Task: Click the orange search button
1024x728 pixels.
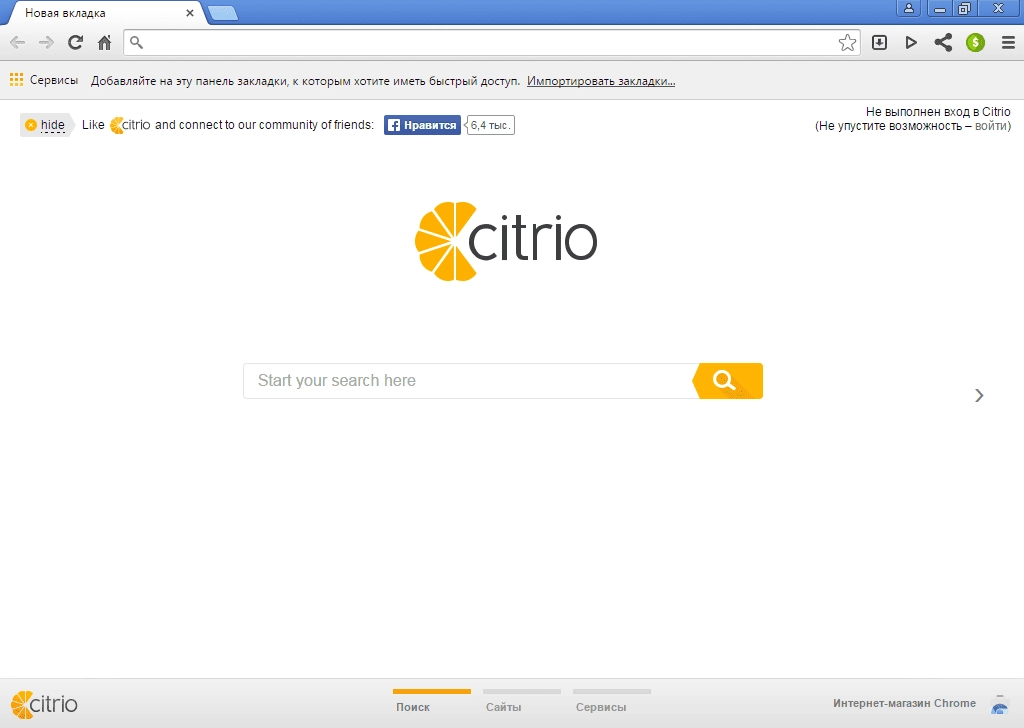Action: [x=728, y=381]
